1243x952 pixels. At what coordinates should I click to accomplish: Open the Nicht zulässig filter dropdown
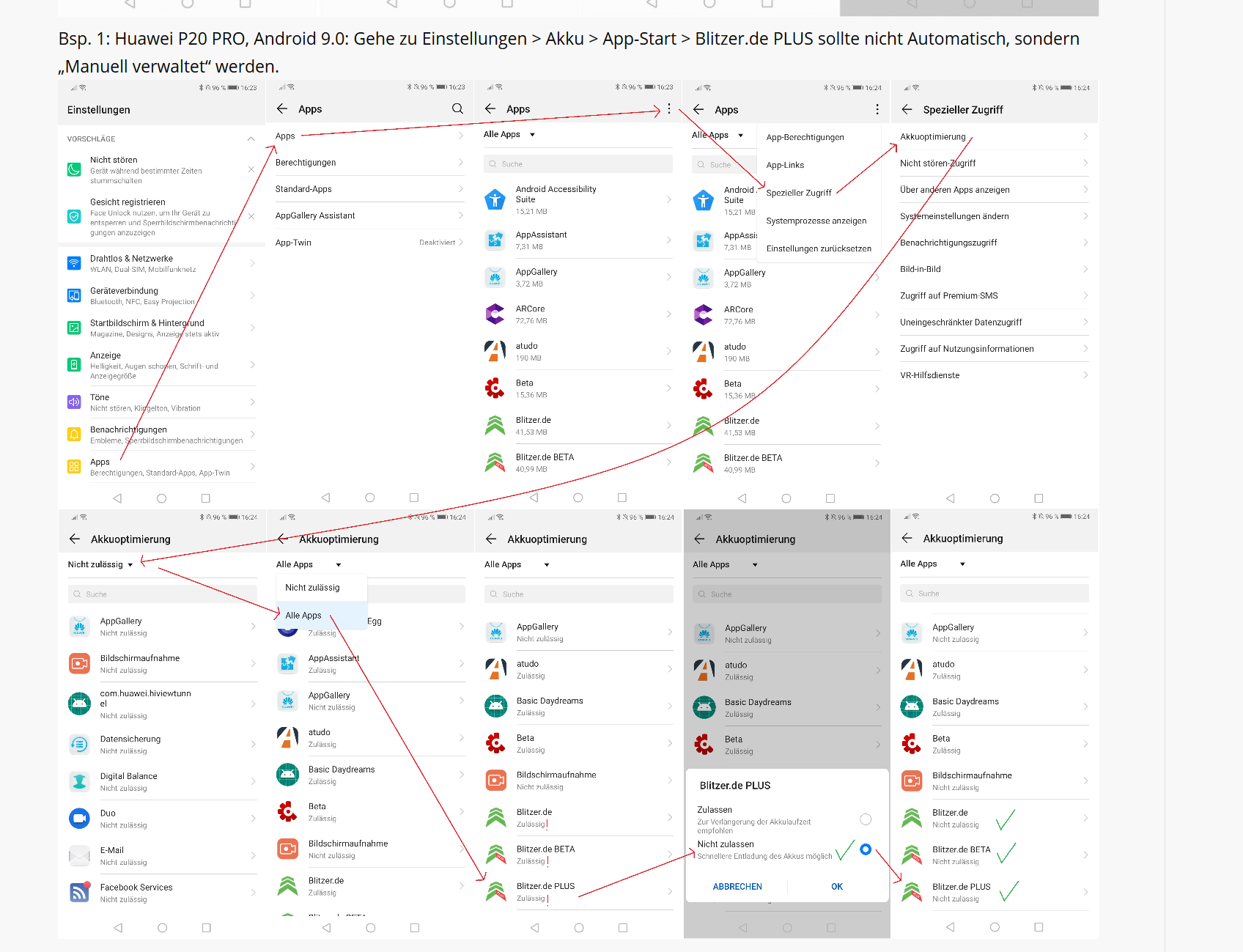100,564
